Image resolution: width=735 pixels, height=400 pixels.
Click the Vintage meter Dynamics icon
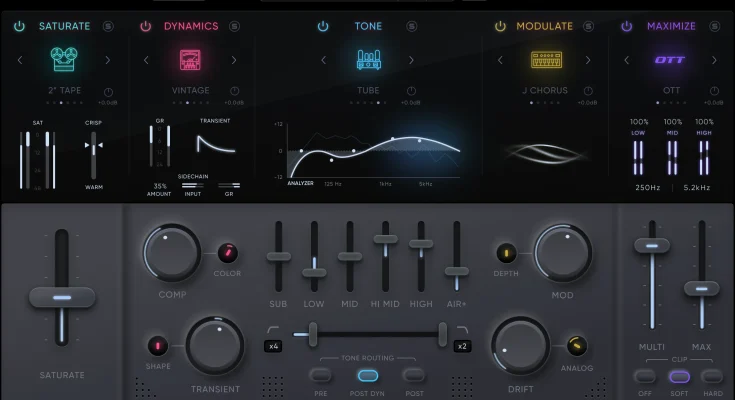(x=190, y=60)
